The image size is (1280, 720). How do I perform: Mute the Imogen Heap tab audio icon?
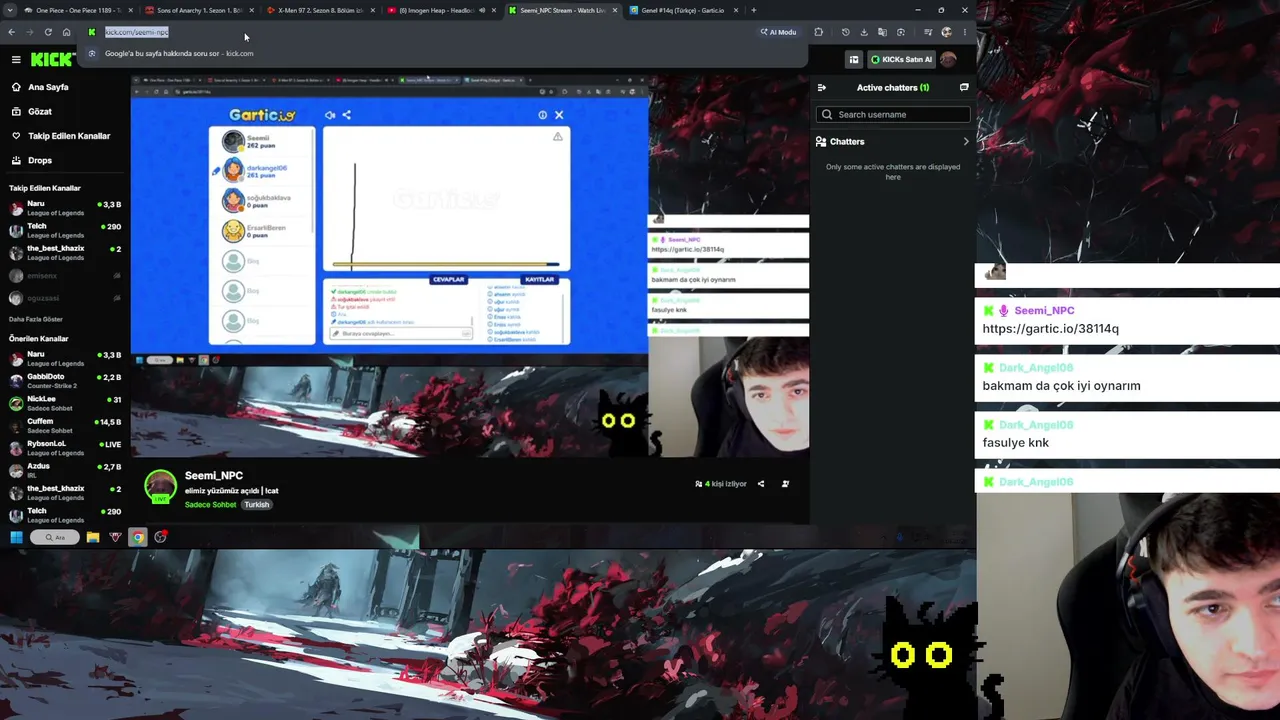[482, 10]
